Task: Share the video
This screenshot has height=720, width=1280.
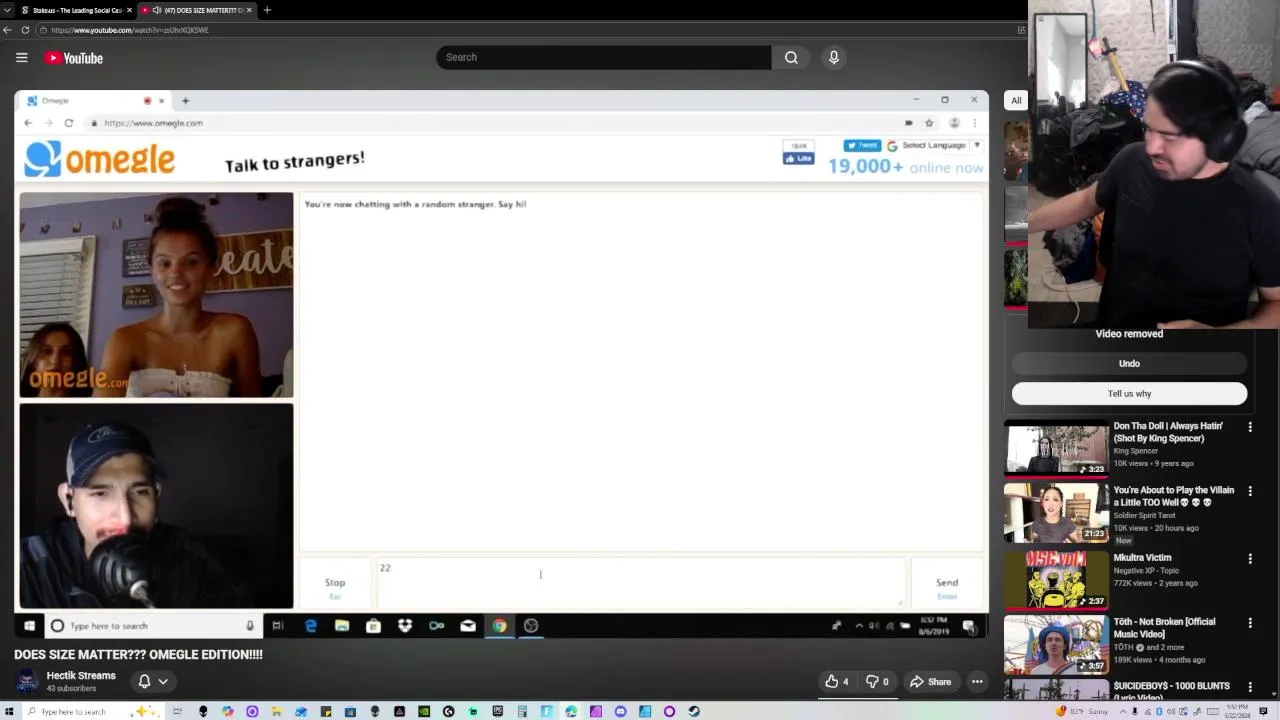Action: point(930,682)
